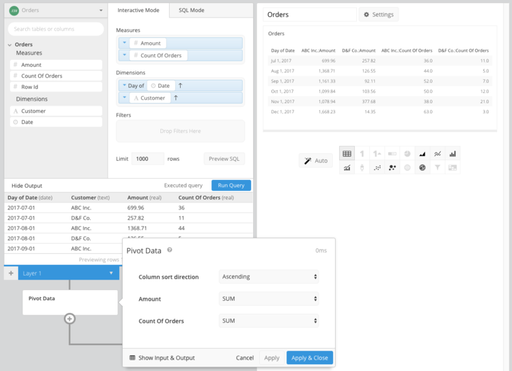
Task: Select Date dimension in sidebar list
Action: (x=56, y=122)
